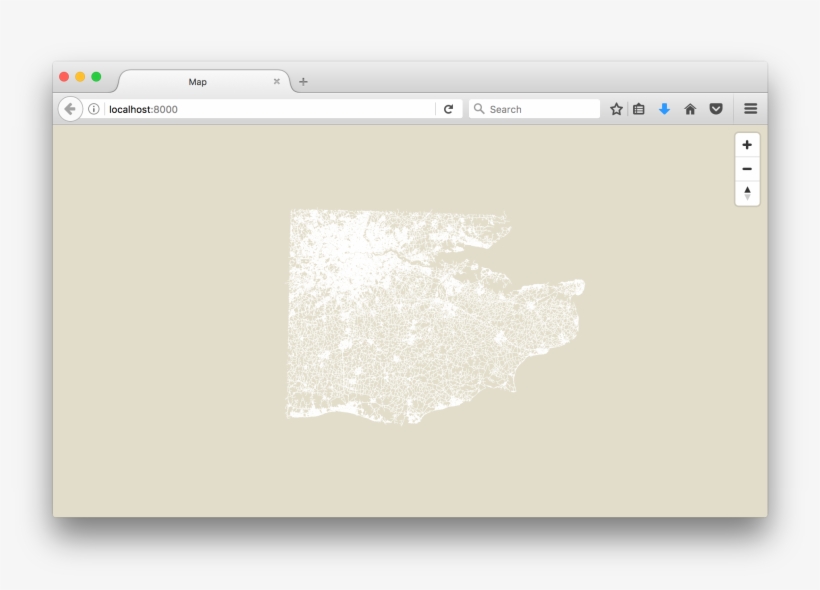Click the white map region of England

(x=400, y=310)
